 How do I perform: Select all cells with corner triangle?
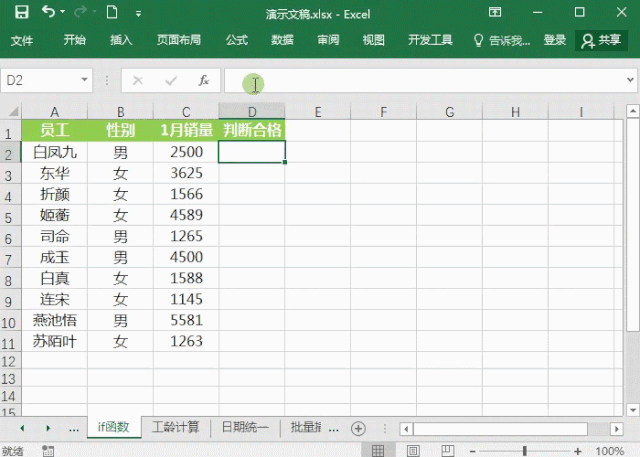click(11, 111)
